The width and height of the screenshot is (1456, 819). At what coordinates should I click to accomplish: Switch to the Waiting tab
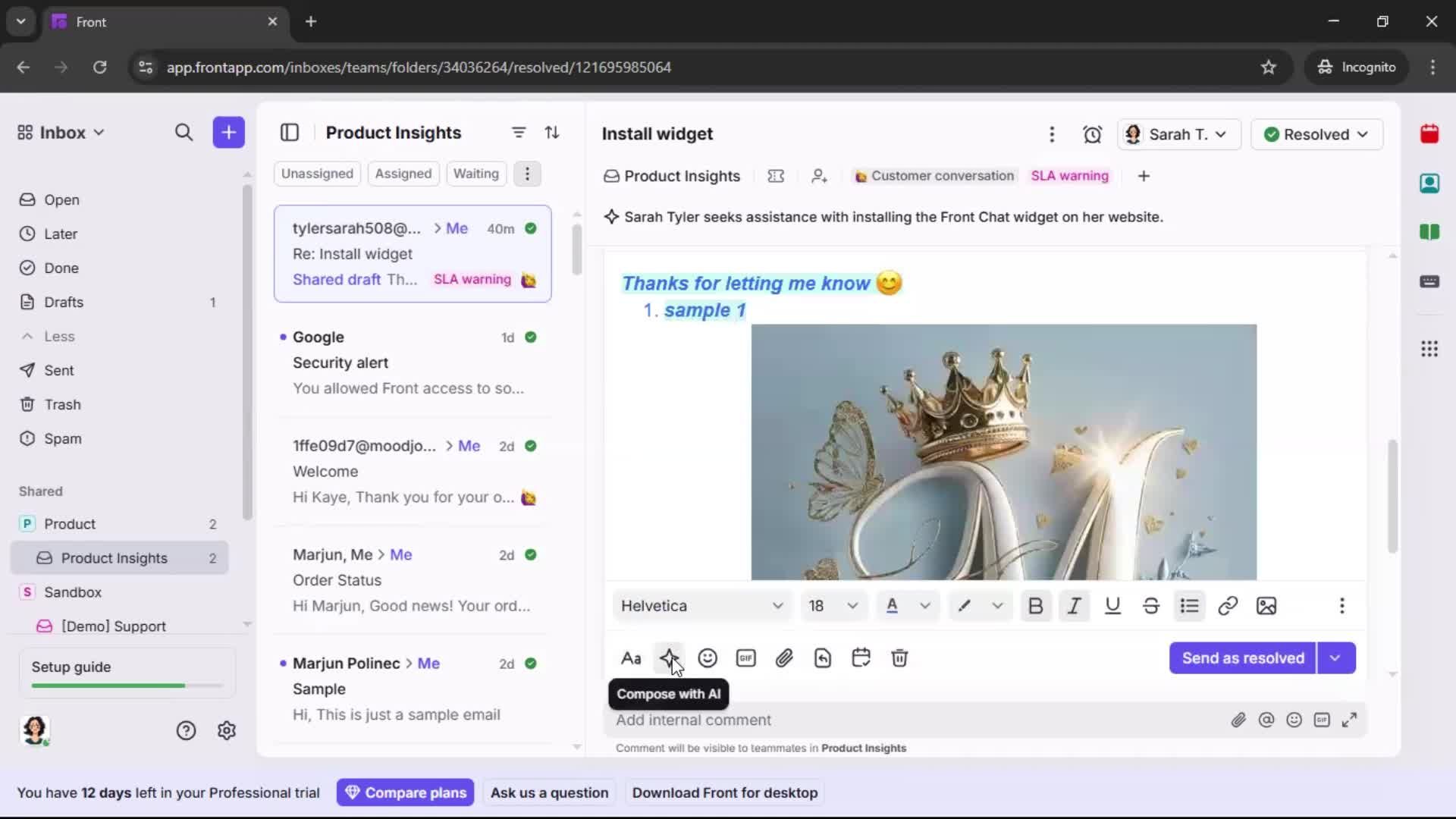[x=475, y=174]
